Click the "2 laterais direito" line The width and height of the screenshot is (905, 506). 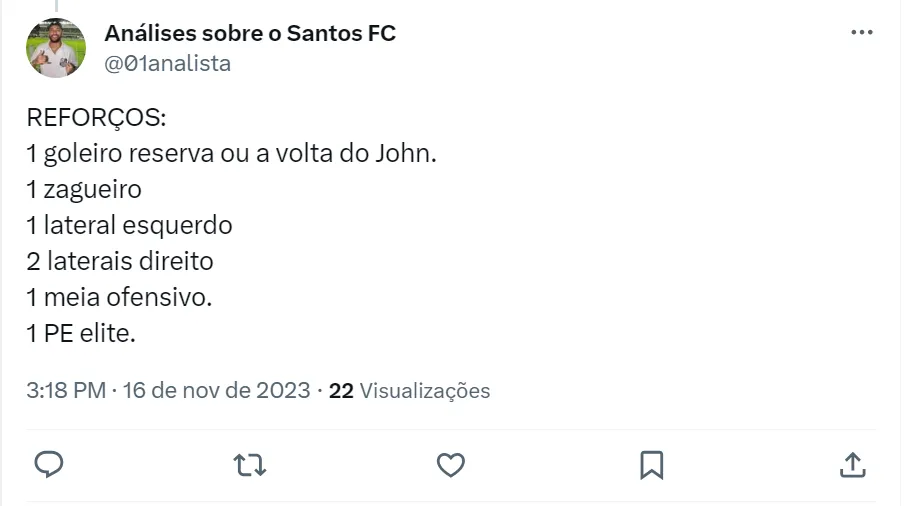120,261
